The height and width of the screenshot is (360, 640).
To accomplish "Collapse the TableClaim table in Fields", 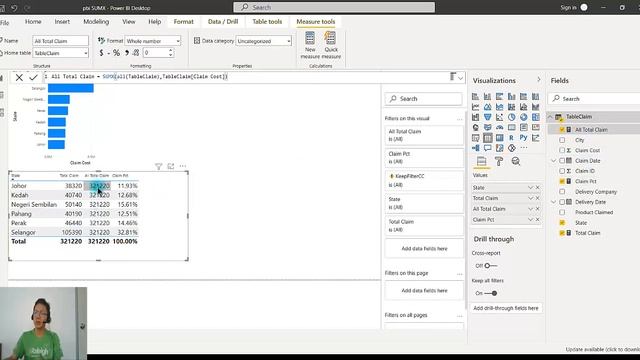I will [550, 117].
